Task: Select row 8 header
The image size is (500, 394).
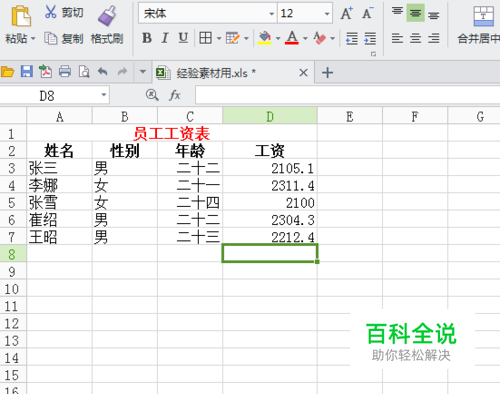Action: 12,254
